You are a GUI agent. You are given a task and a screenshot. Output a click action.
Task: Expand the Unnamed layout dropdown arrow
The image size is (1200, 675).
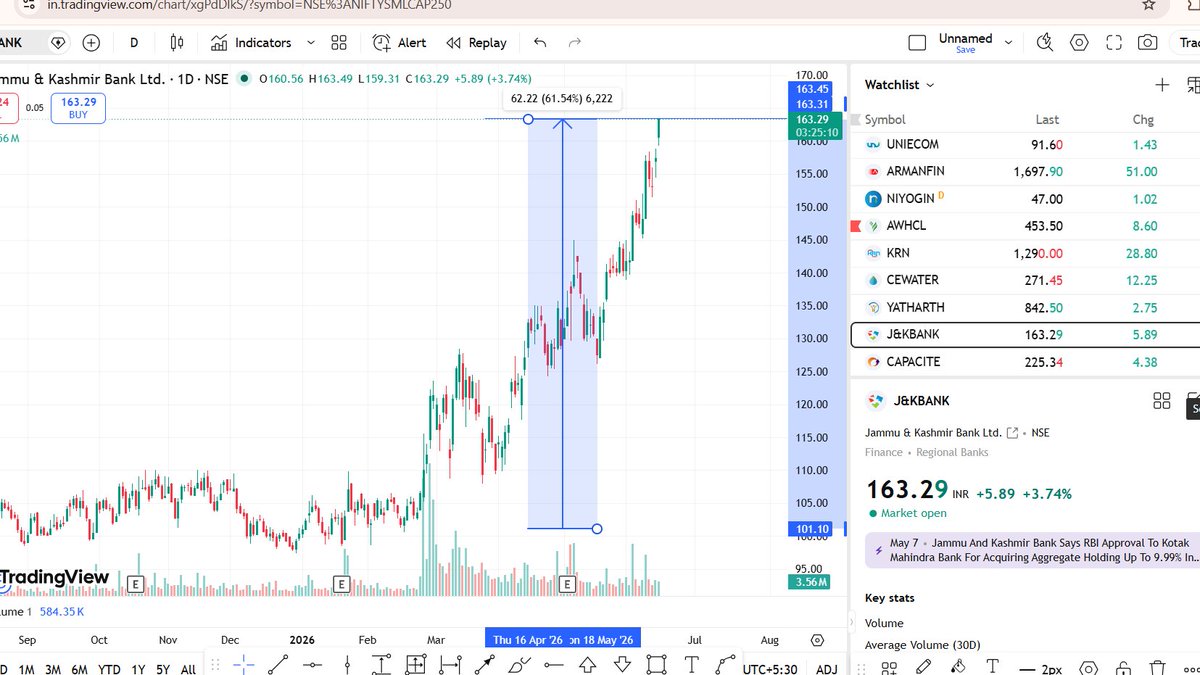tap(1008, 43)
